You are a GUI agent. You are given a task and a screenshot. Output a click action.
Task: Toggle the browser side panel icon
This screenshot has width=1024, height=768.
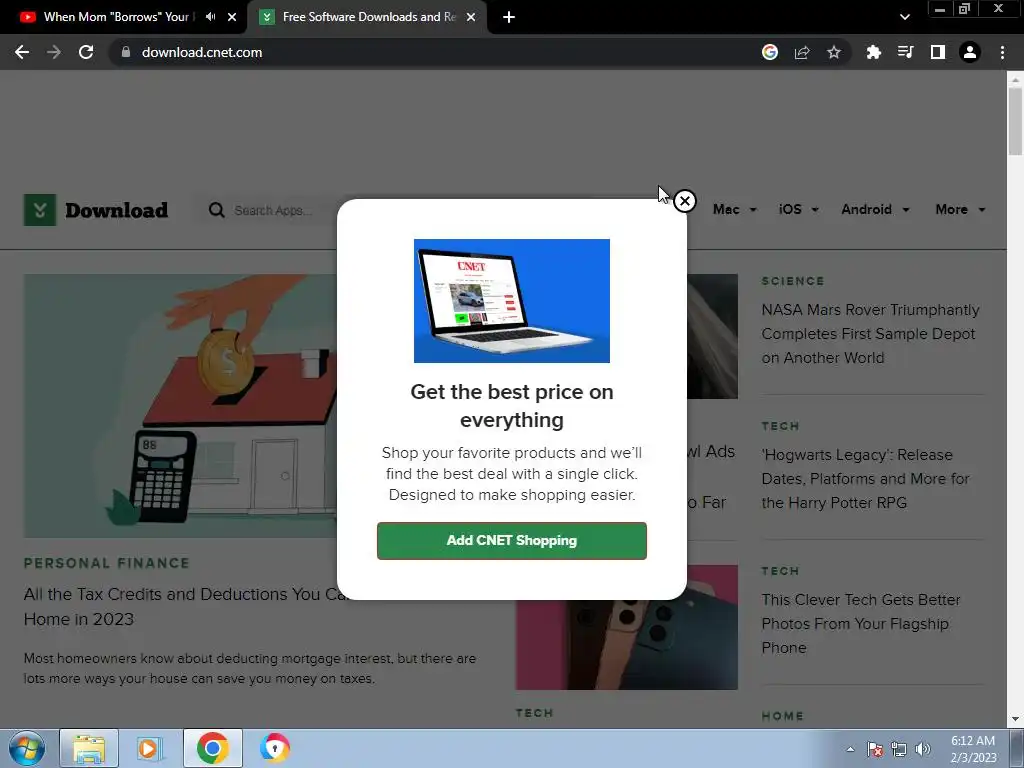pyautogui.click(x=938, y=52)
